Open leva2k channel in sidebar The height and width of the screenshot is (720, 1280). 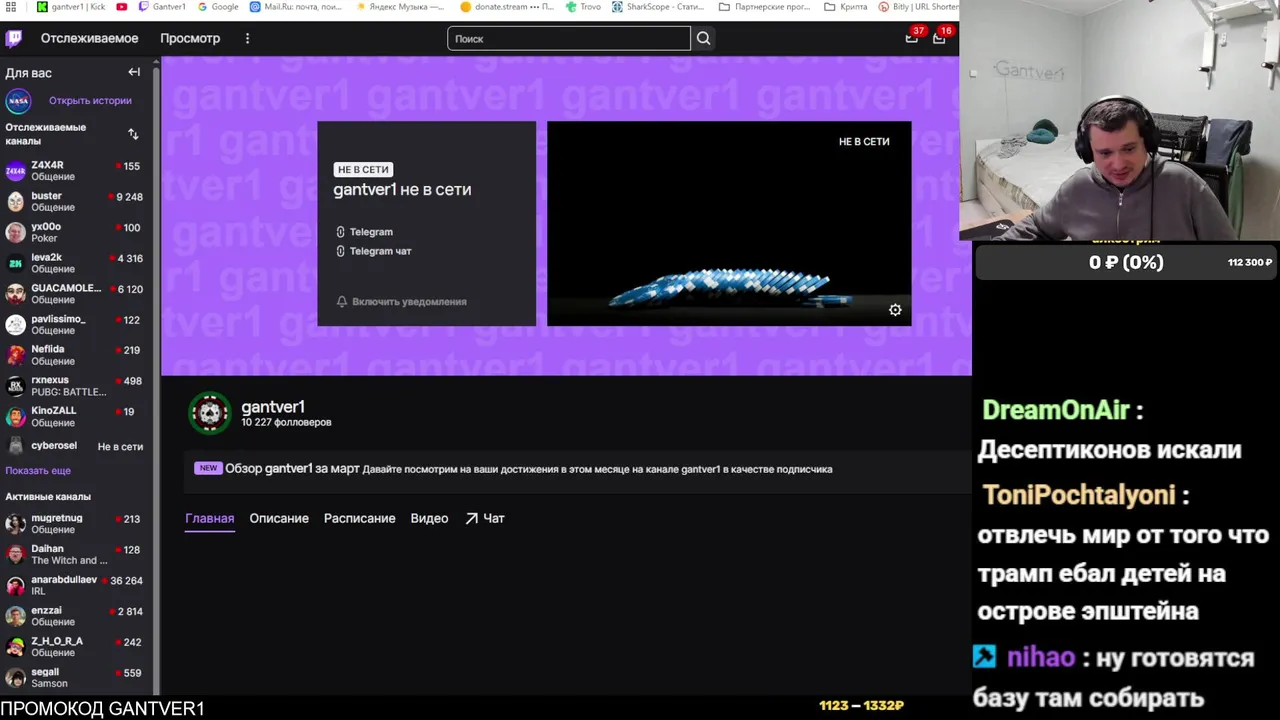[x=75, y=263]
